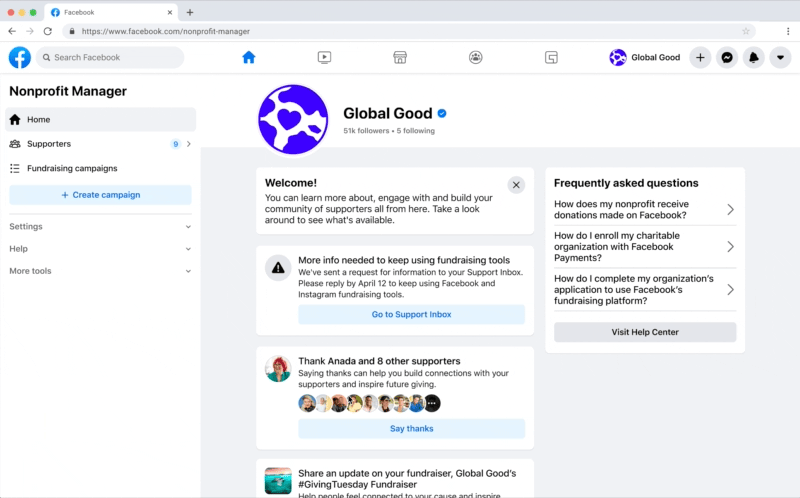This screenshot has height=498, width=800.
Task: Click the Visit Help Center button
Action: click(x=645, y=332)
